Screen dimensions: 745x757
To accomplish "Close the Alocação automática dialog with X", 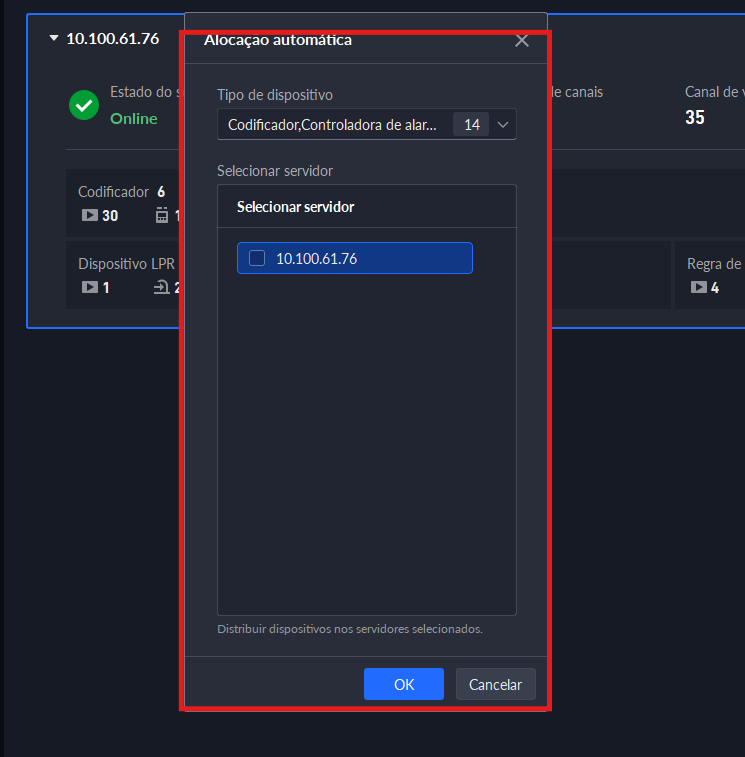I will 521,41.
